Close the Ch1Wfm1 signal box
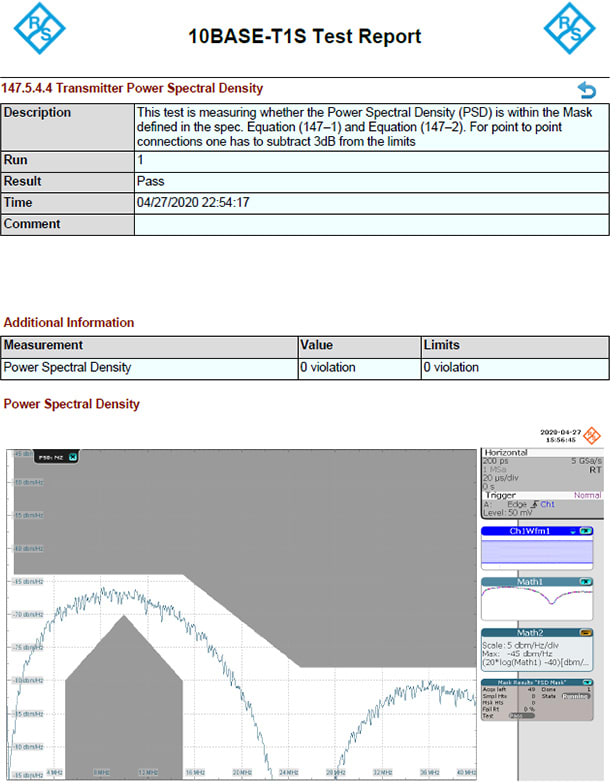The height and width of the screenshot is (784, 616). click(x=586, y=531)
